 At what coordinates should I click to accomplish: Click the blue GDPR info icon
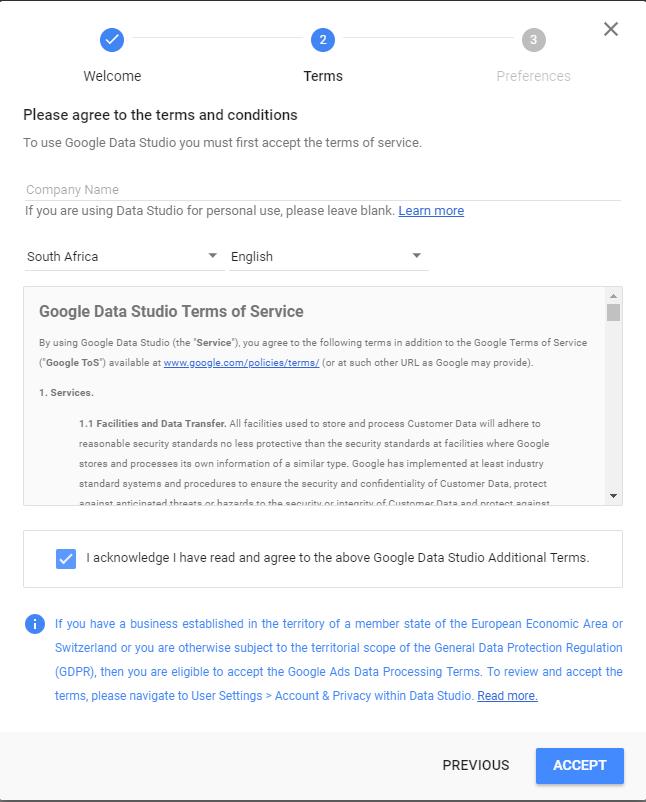pos(35,624)
